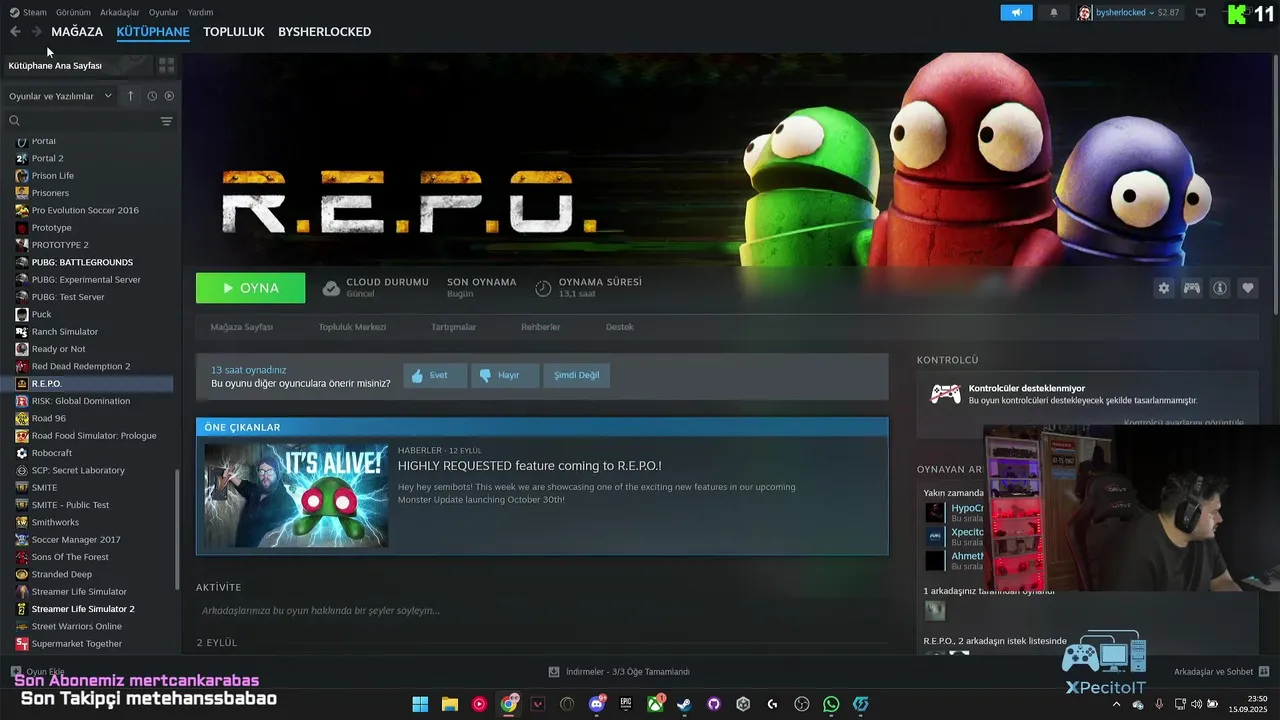The image size is (1280, 720).
Task: Open the It's Alive news thumbnail
Action: click(296, 496)
